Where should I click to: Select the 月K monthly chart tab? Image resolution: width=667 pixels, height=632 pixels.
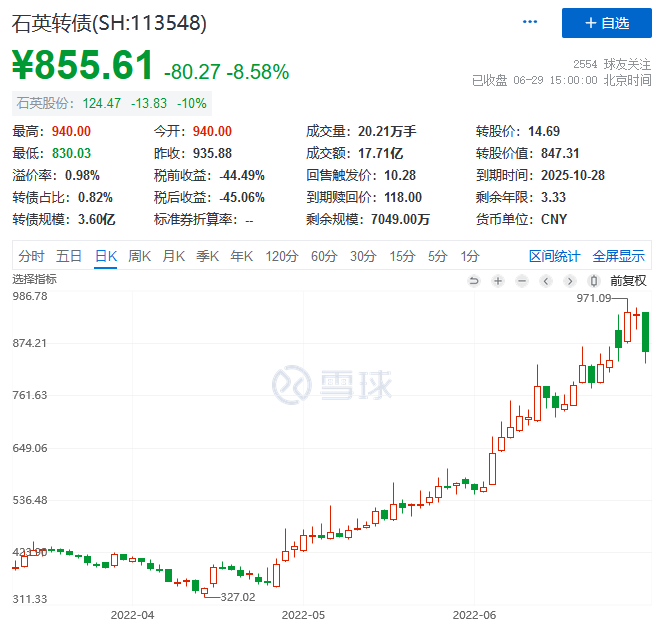(174, 256)
